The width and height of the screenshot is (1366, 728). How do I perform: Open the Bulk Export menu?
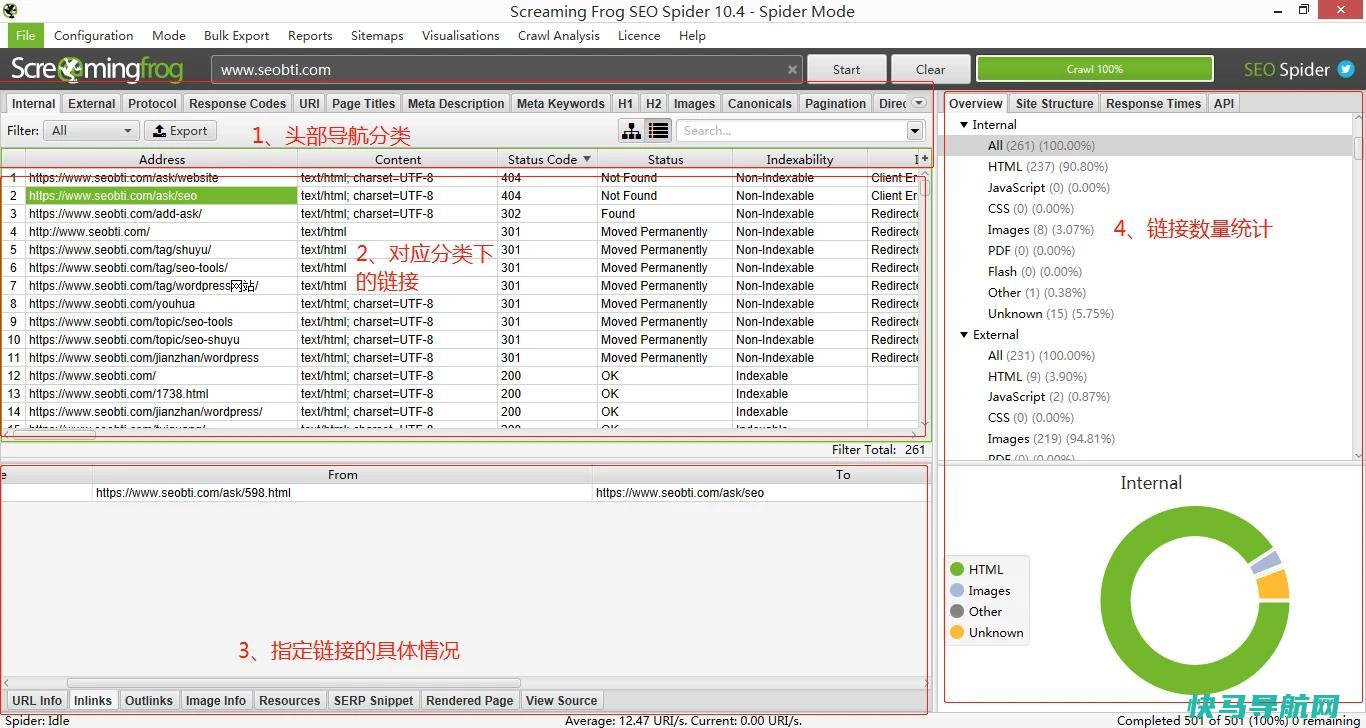coord(237,35)
